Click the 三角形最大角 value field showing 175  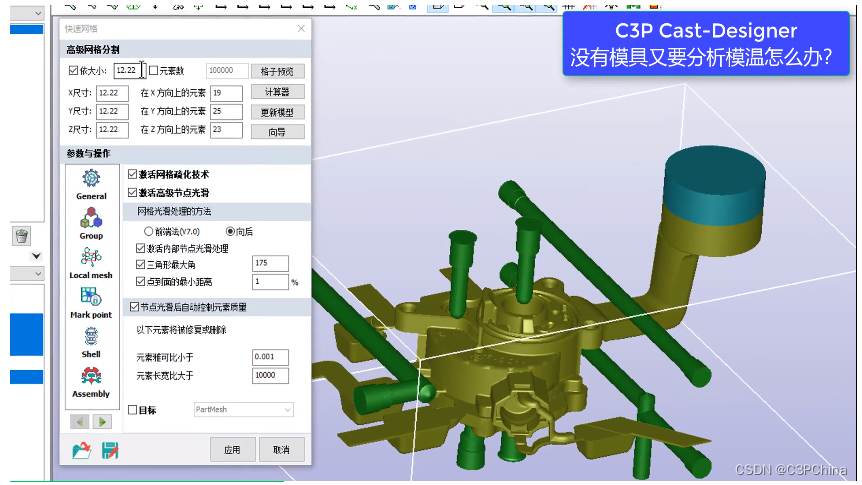pos(270,263)
